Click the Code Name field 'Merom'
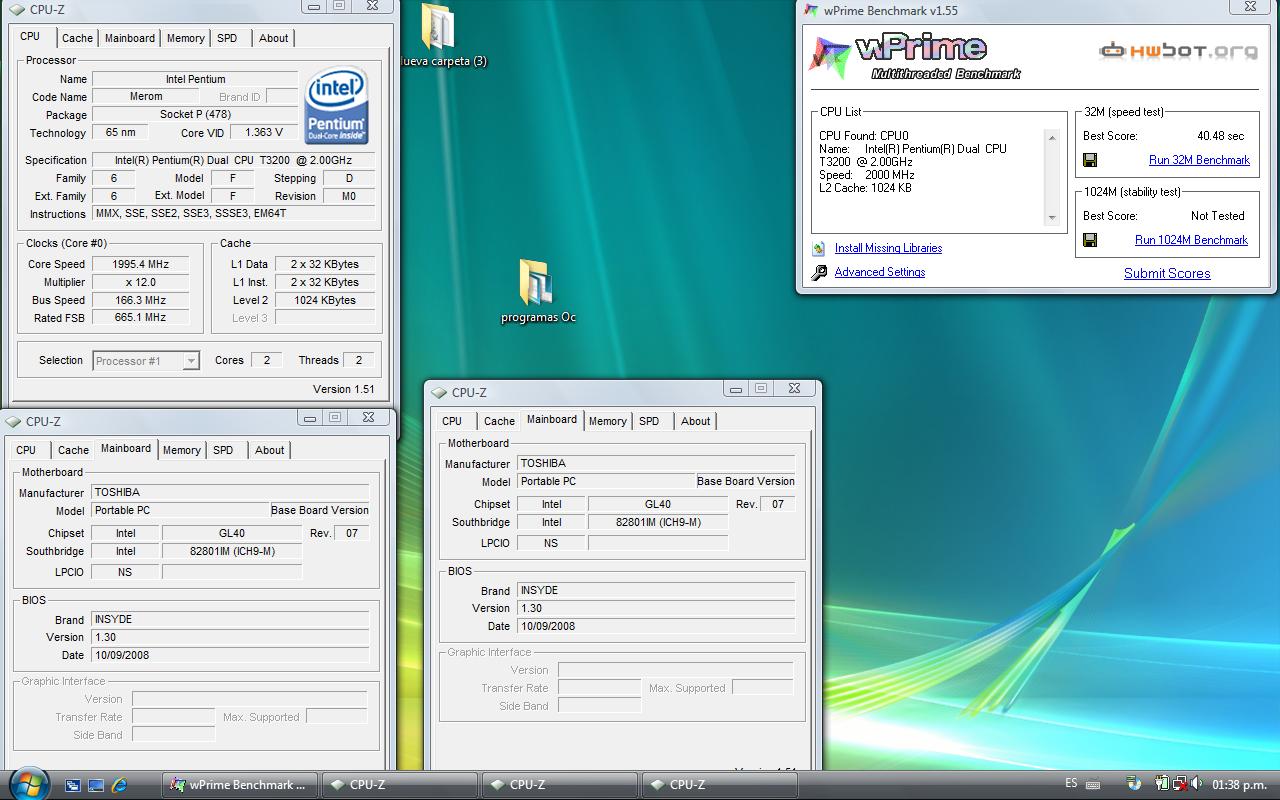This screenshot has width=1280, height=800. point(146,97)
